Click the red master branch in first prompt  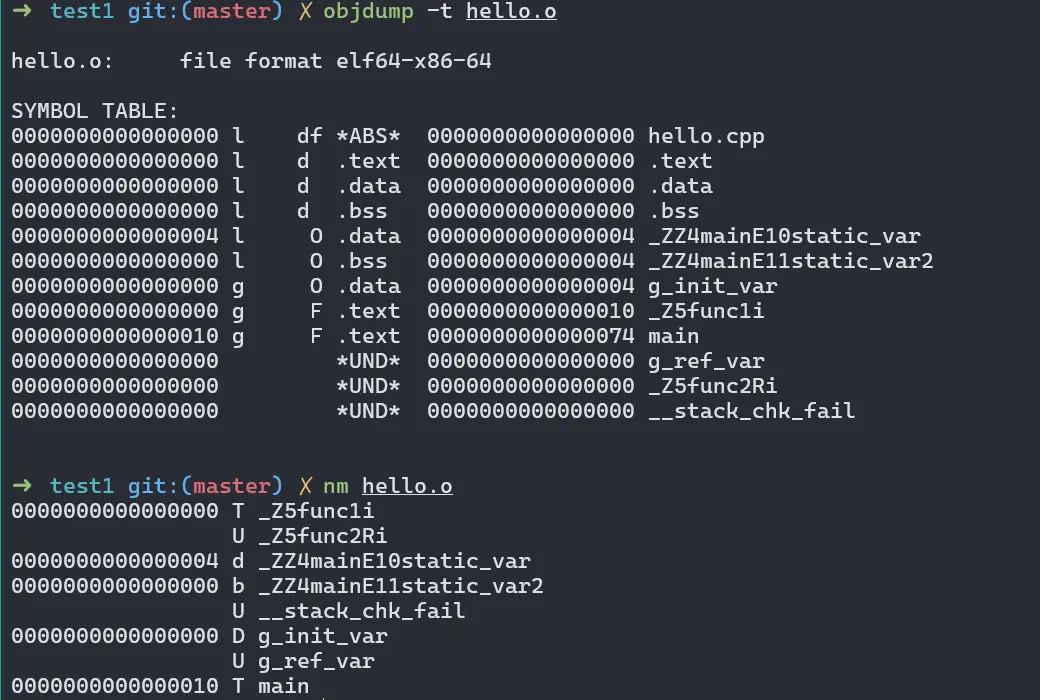[x=231, y=12]
